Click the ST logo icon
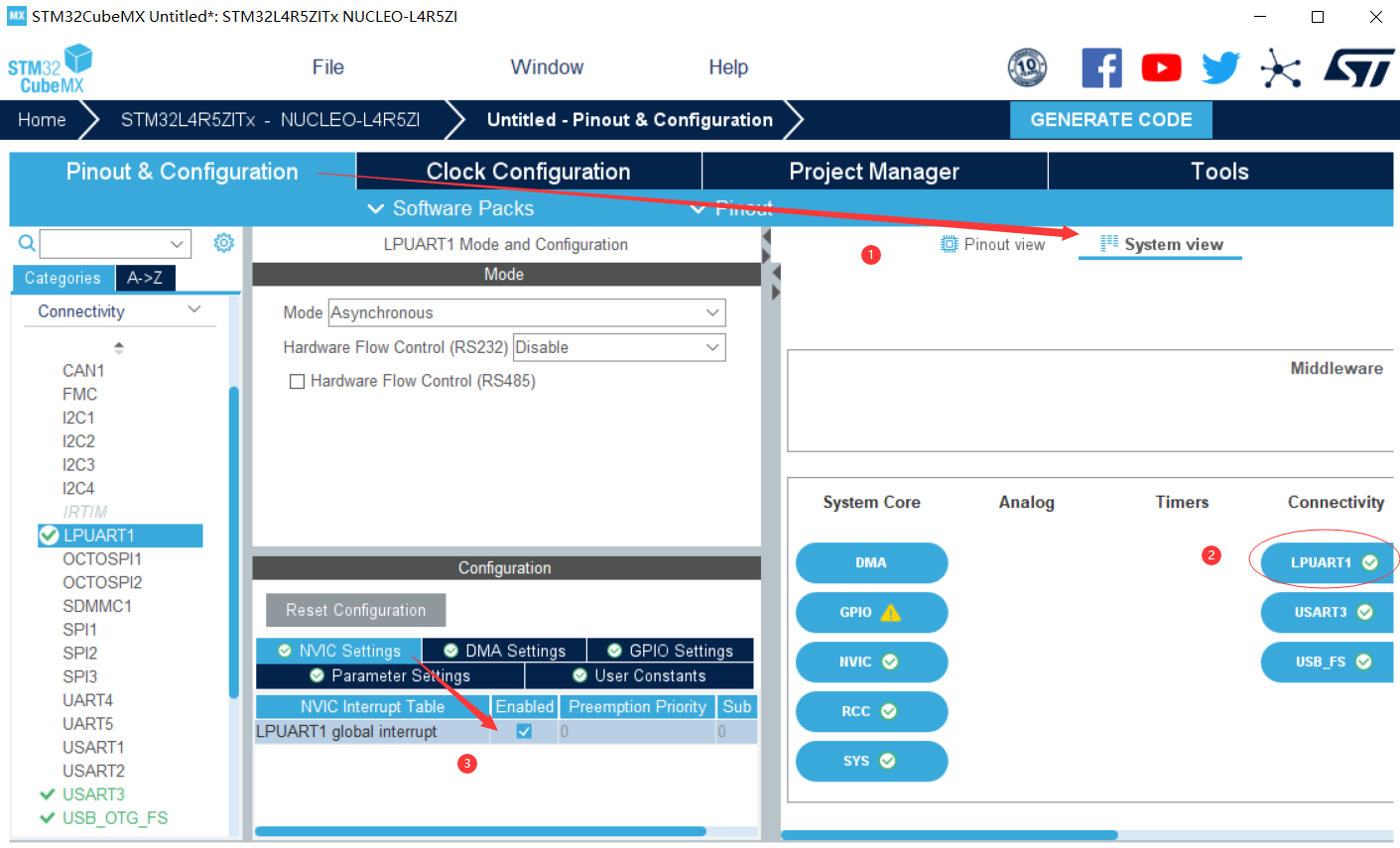The width and height of the screenshot is (1400, 848). tap(1358, 67)
